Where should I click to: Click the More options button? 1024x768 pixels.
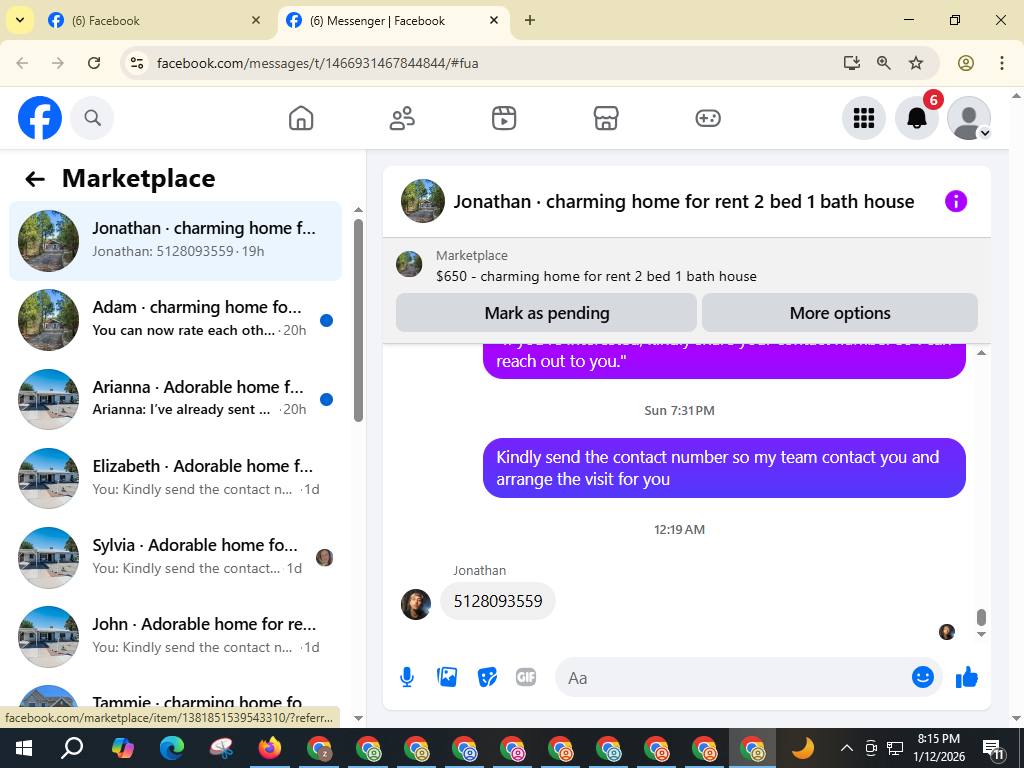[840, 313]
